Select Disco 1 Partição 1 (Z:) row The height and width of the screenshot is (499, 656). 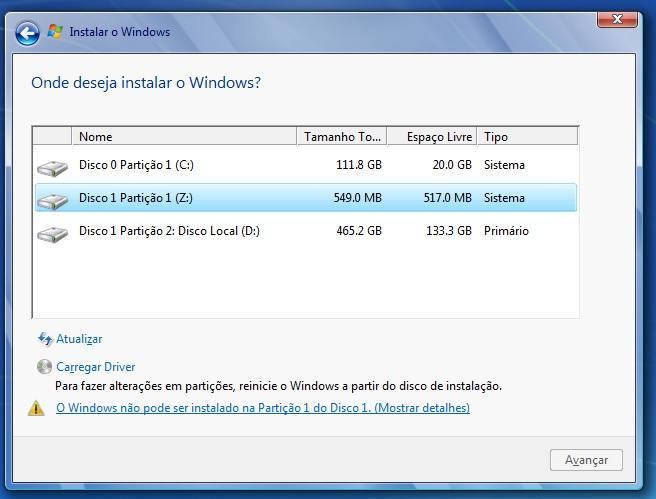click(306, 197)
